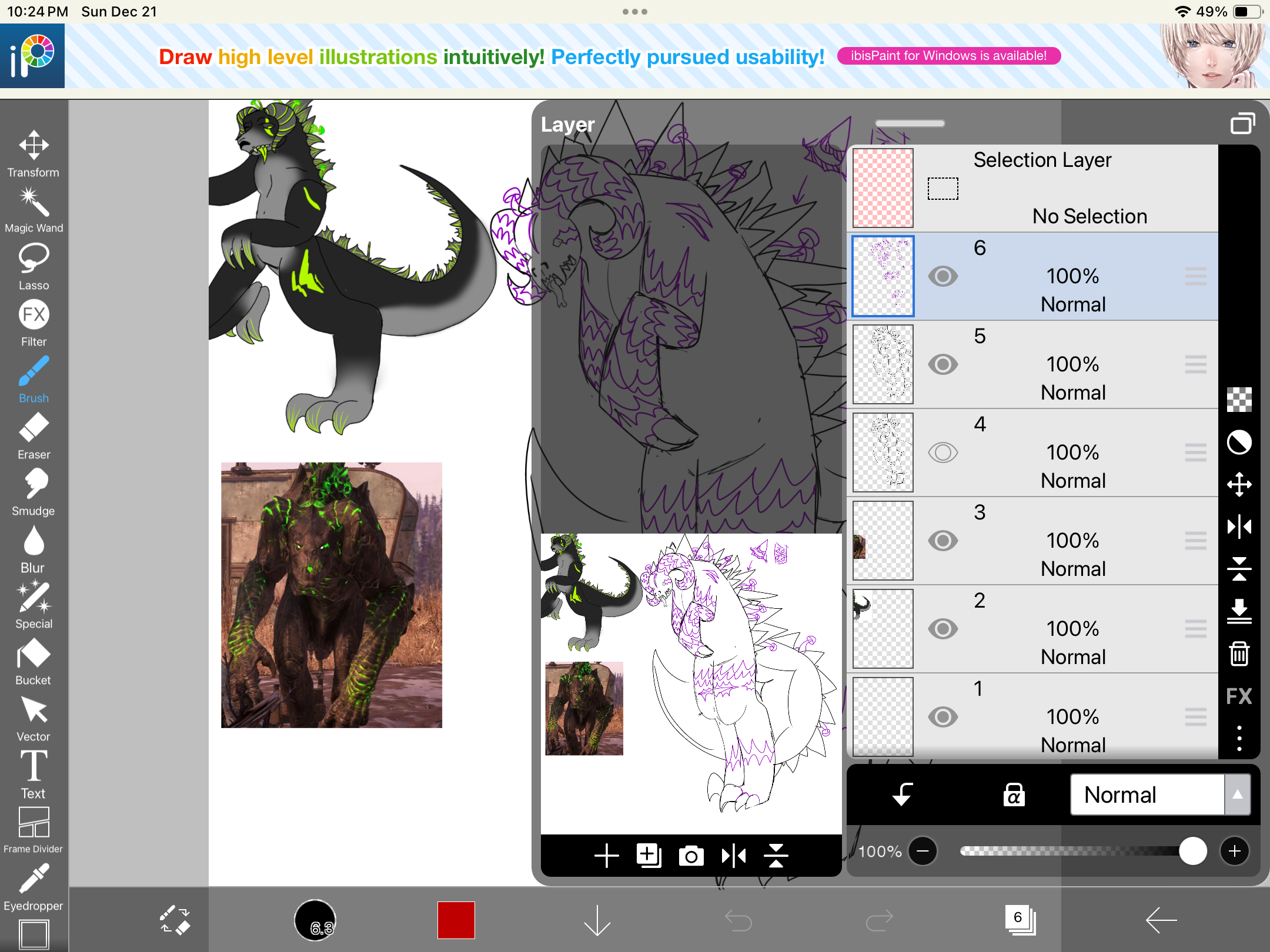The width and height of the screenshot is (1270, 952).
Task: Decrease opacity with minus button
Action: (923, 851)
